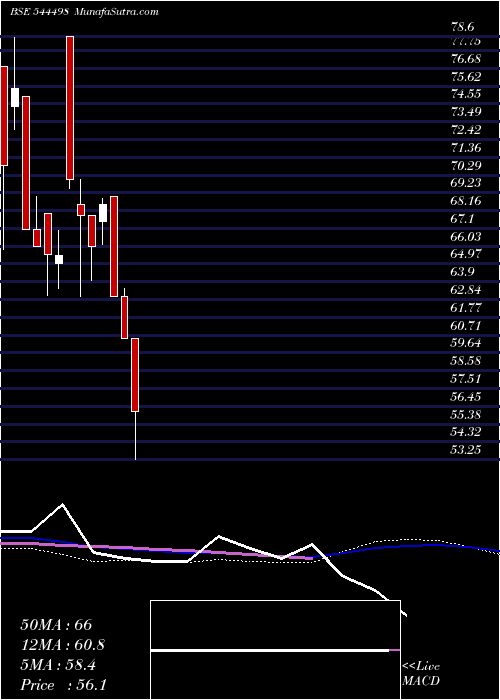Viewport: 500px width, 700px height.
Task: Click the white candle near 74.55
Action: pos(15,97)
